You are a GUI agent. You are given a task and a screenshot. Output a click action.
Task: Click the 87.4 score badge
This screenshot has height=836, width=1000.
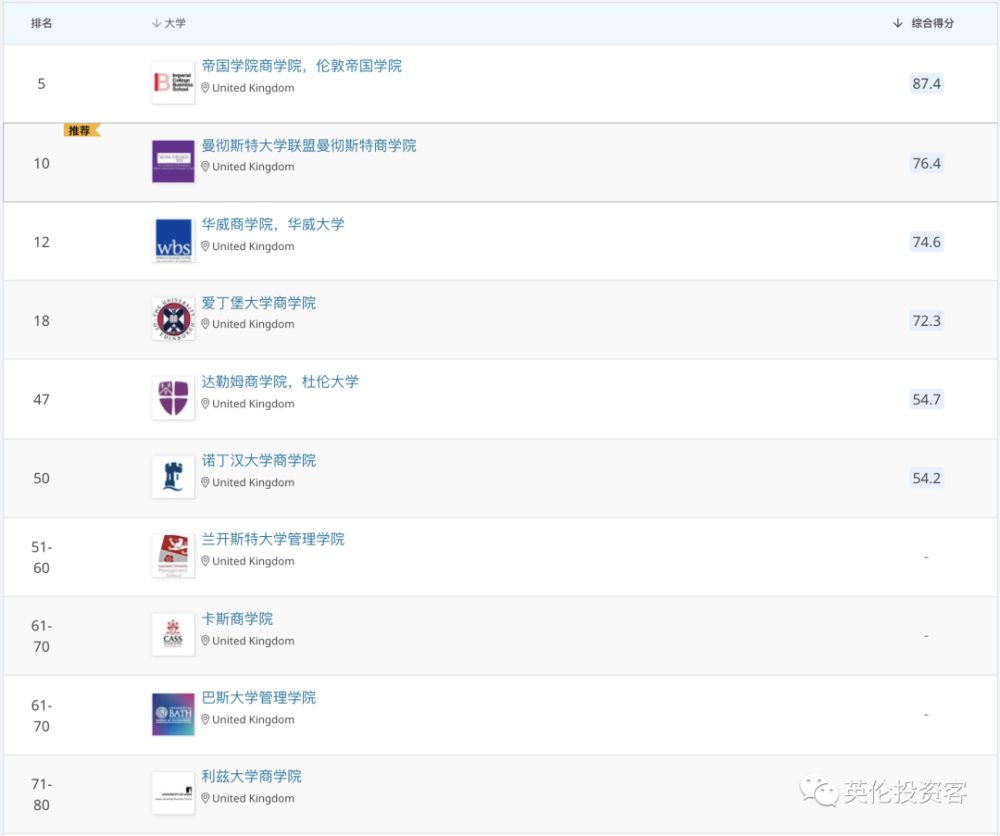tap(926, 84)
